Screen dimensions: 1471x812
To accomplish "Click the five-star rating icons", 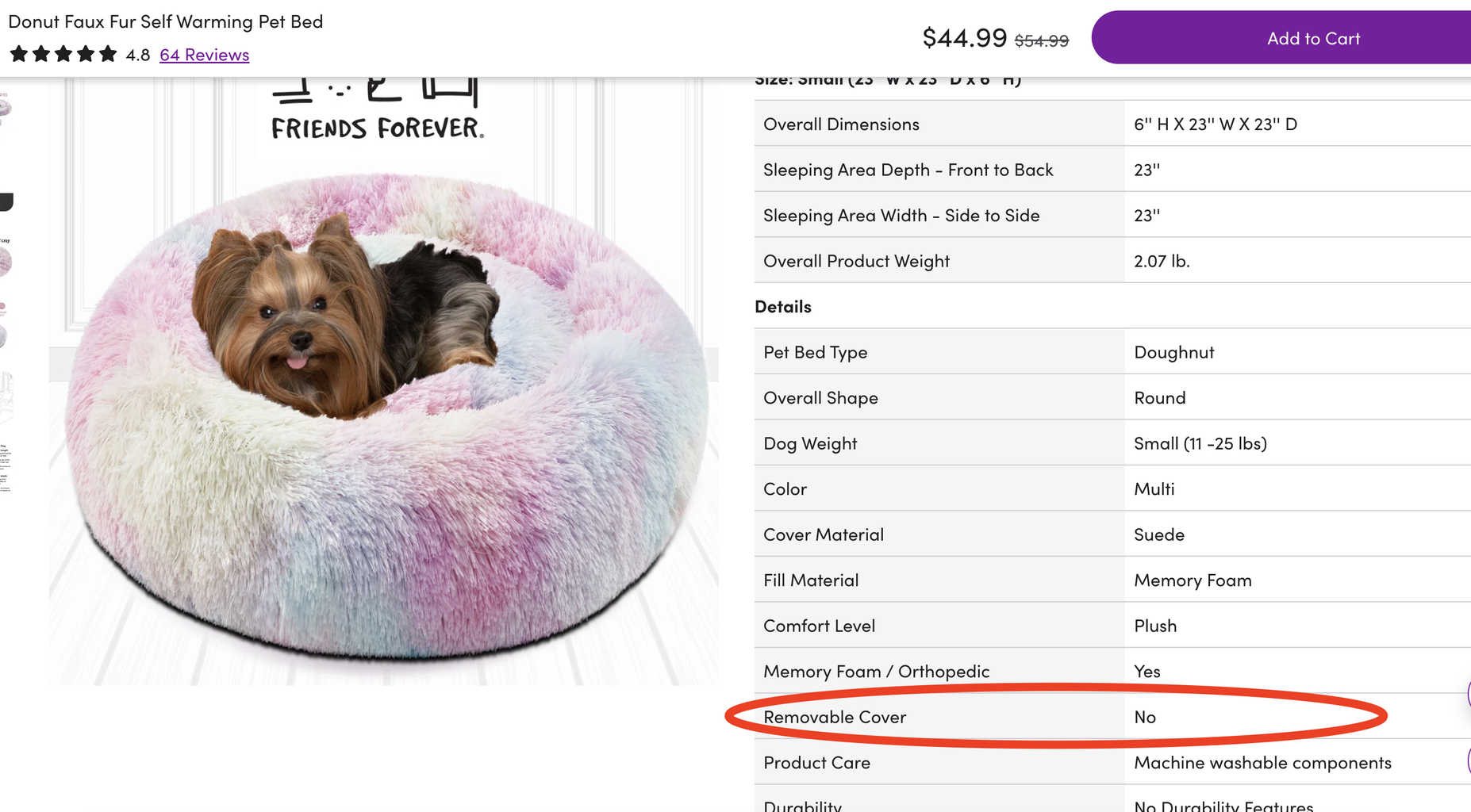I will 63,55.
